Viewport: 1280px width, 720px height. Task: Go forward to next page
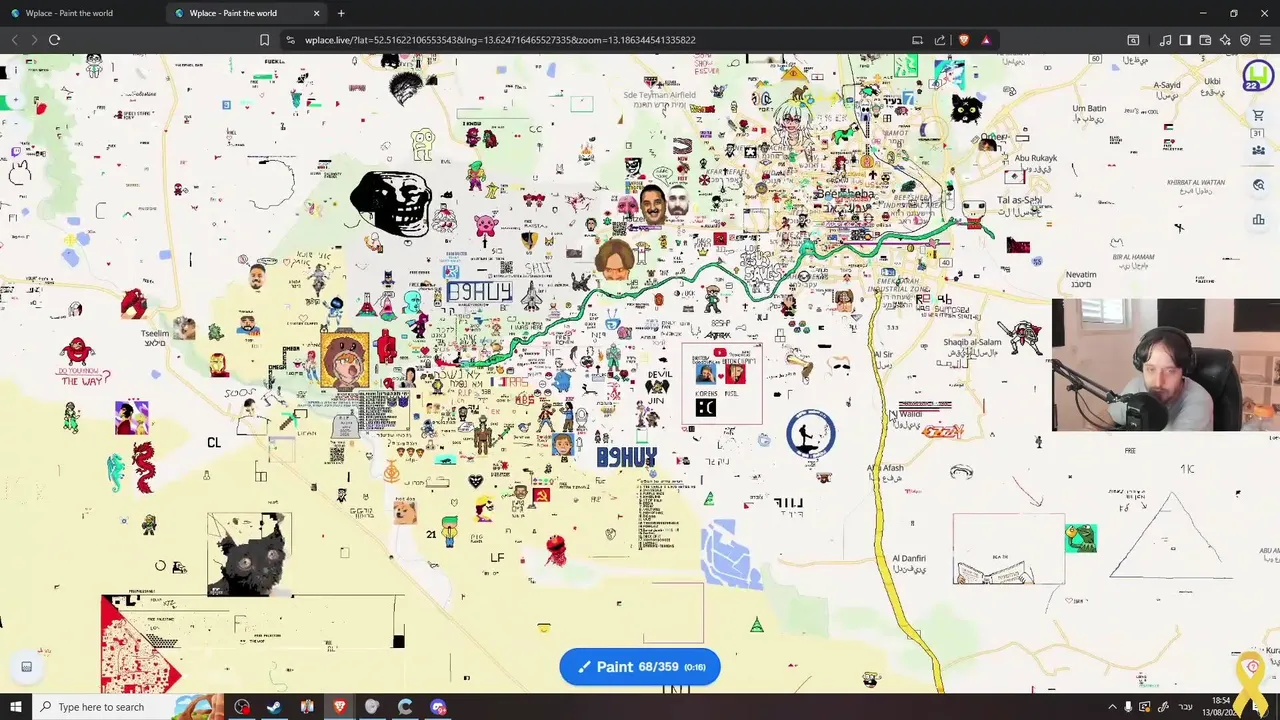click(x=33, y=40)
